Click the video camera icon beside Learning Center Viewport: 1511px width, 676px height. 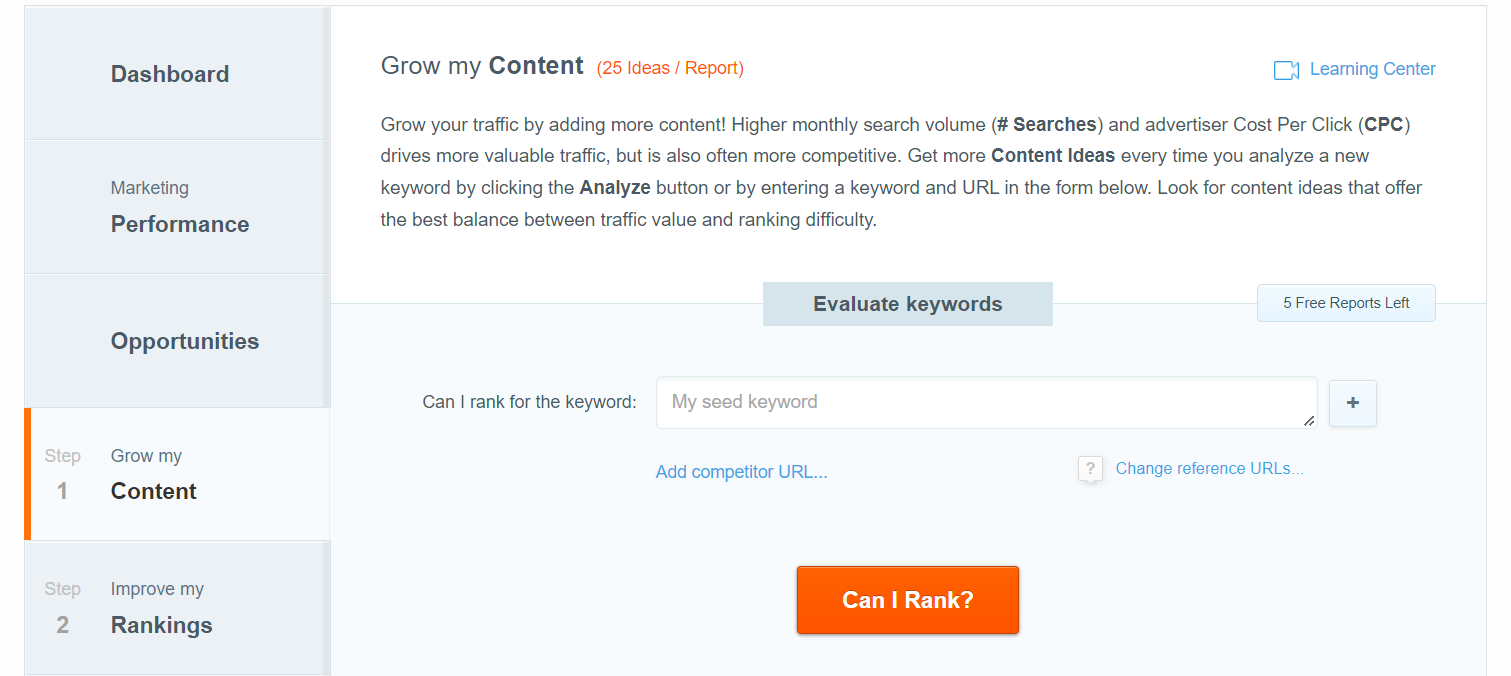(1286, 70)
